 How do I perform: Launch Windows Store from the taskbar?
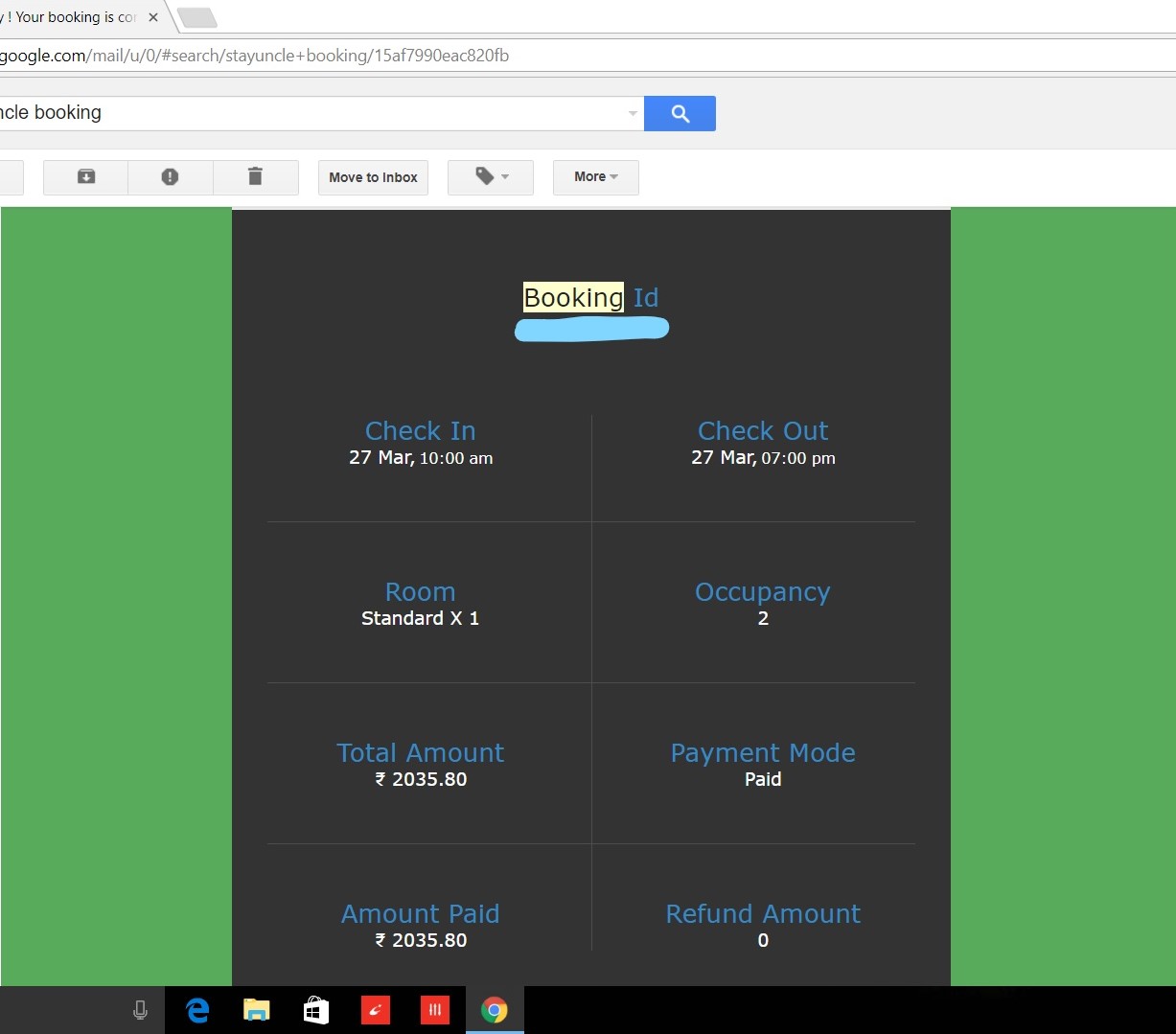(315, 1010)
